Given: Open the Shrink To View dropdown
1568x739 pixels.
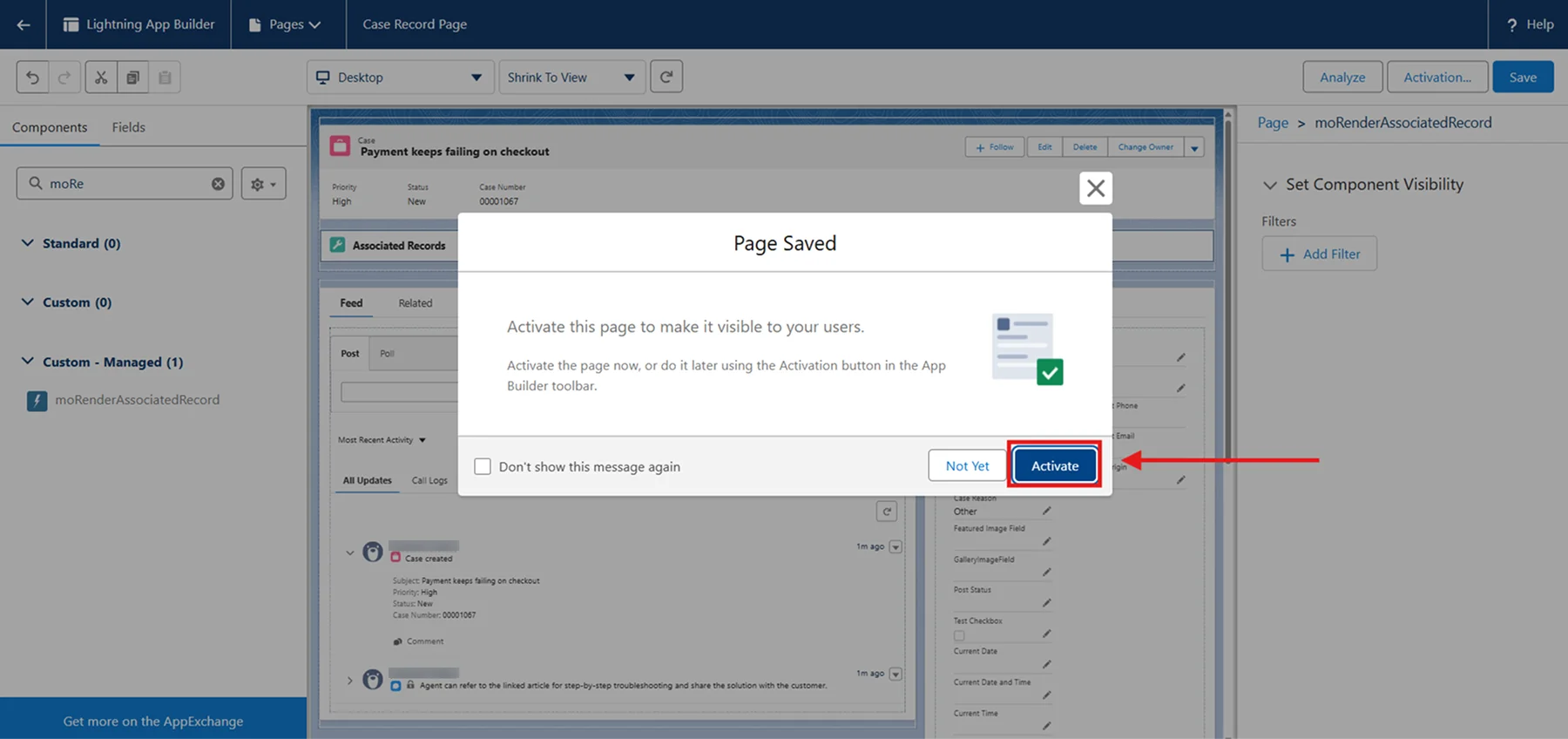Looking at the screenshot, I should pyautogui.click(x=571, y=78).
